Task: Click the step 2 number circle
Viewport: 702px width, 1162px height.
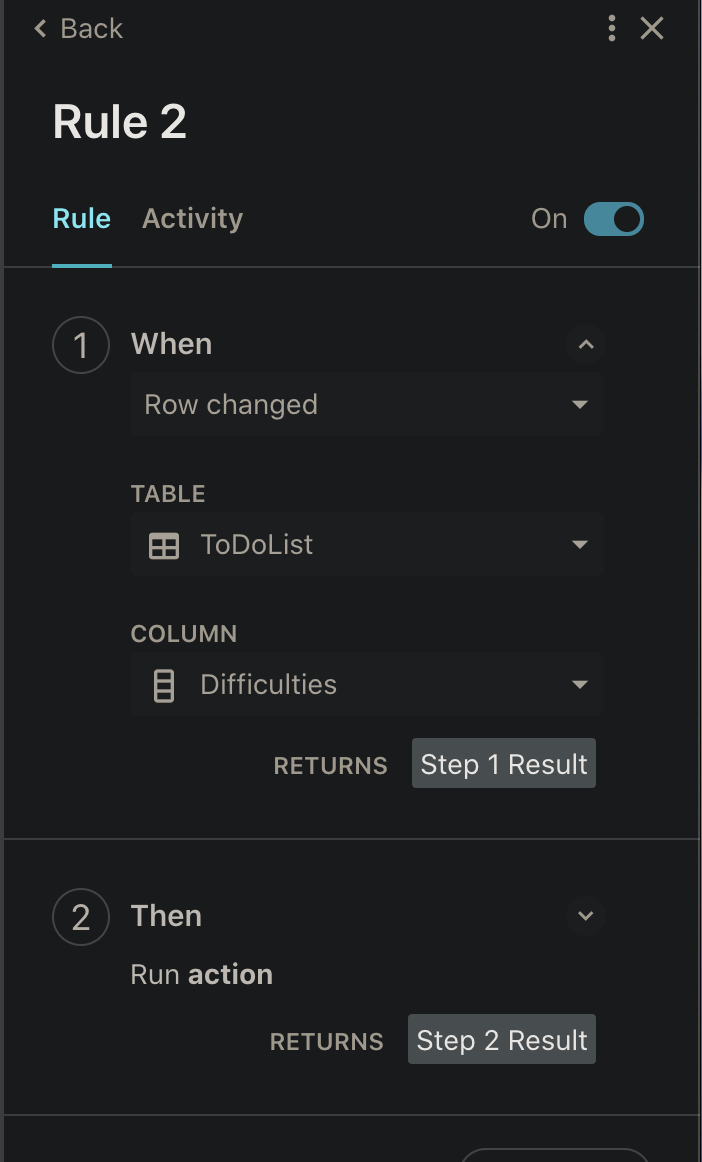Action: (x=80, y=917)
